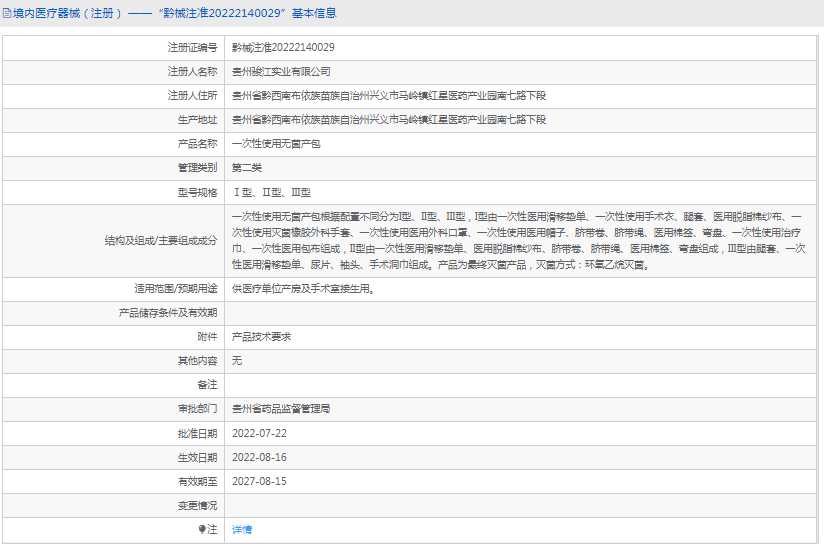This screenshot has width=824, height=548.
Task: Click the 注册人名称 row label
Action: pos(192,72)
